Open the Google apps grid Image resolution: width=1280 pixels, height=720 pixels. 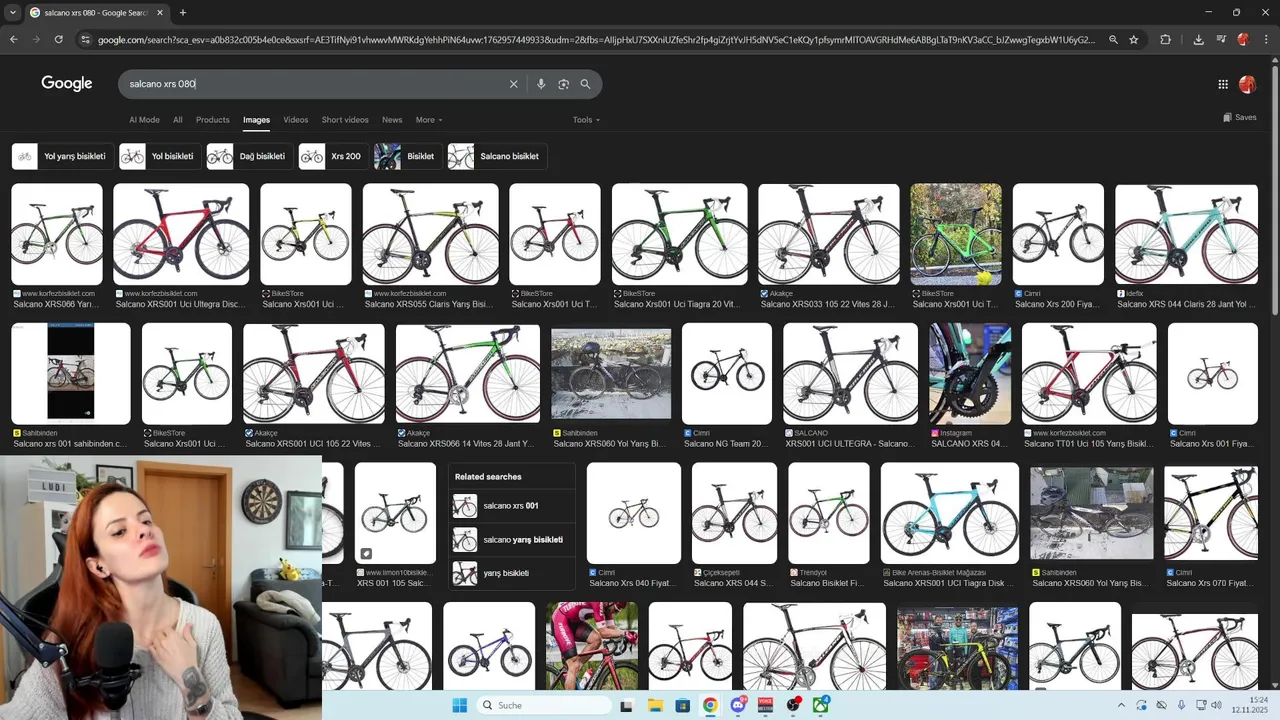[x=1223, y=85]
